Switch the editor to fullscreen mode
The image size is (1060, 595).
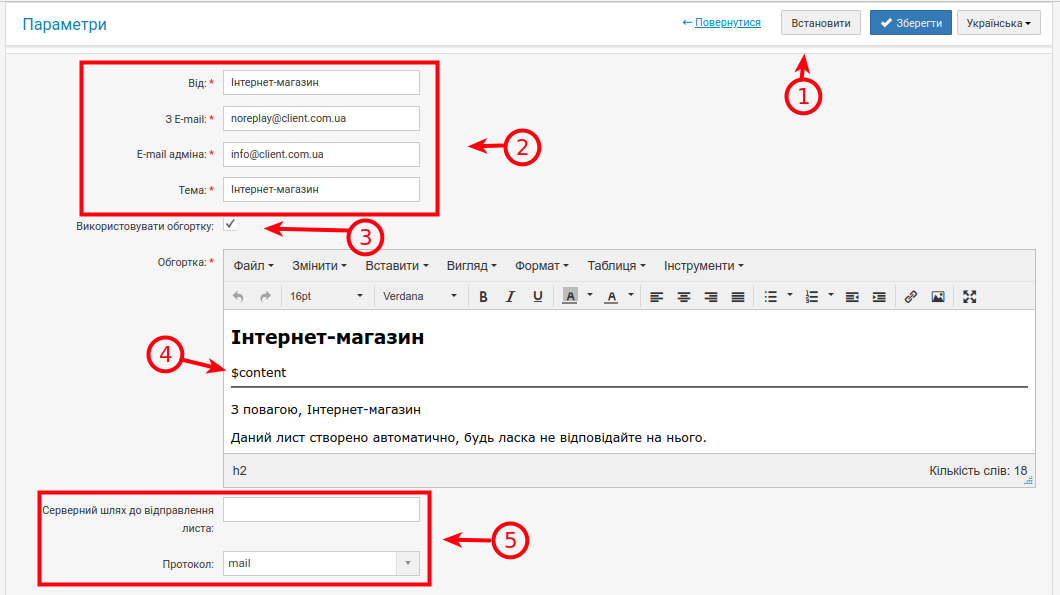[x=969, y=296]
